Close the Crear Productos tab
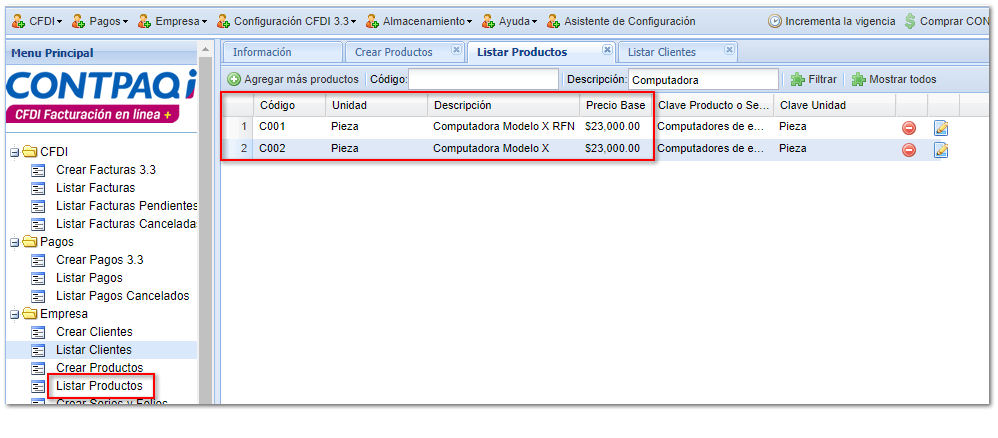The width and height of the screenshot is (998, 438). pyautogui.click(x=456, y=50)
